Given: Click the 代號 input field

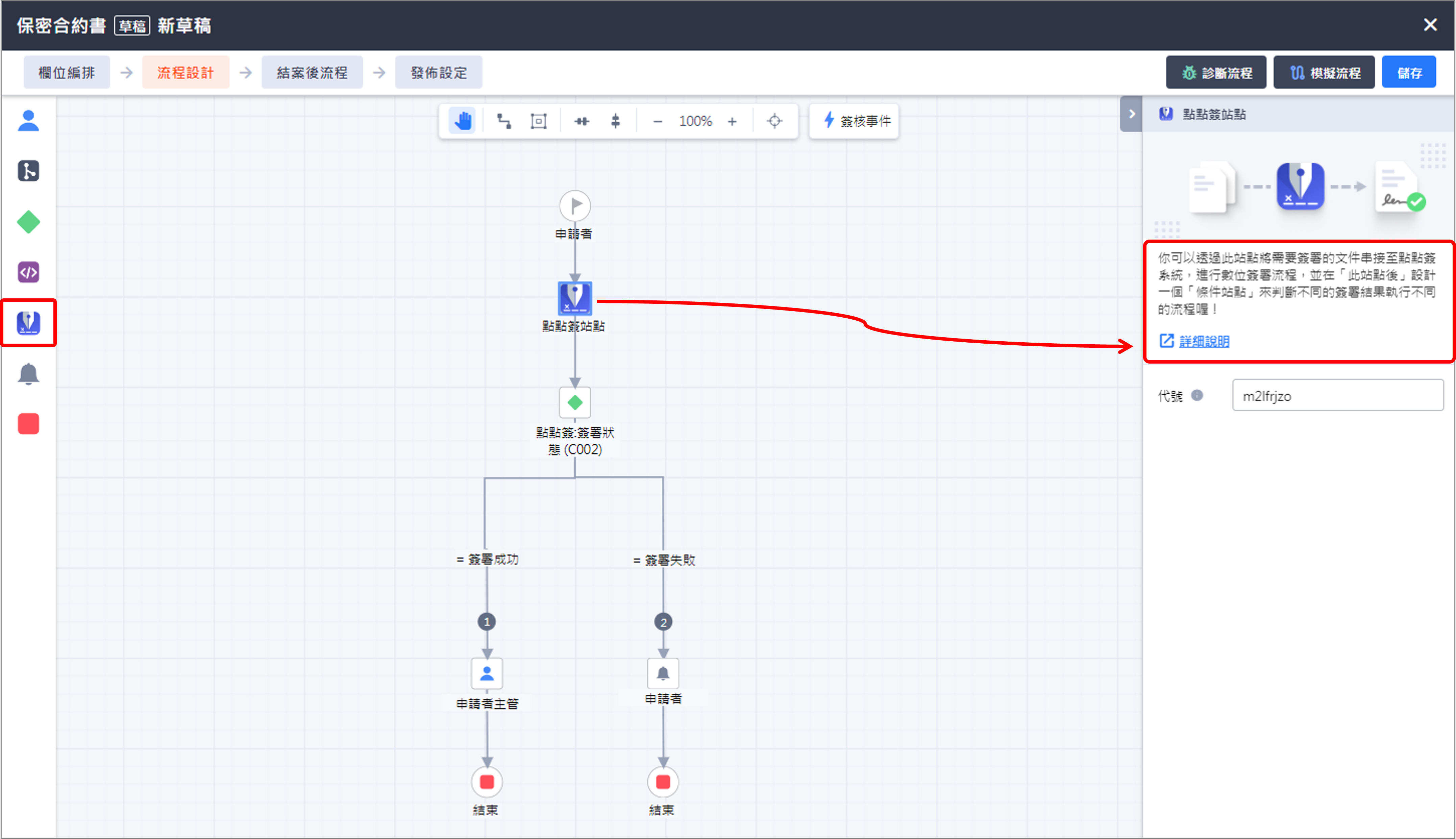Looking at the screenshot, I should 1338,395.
